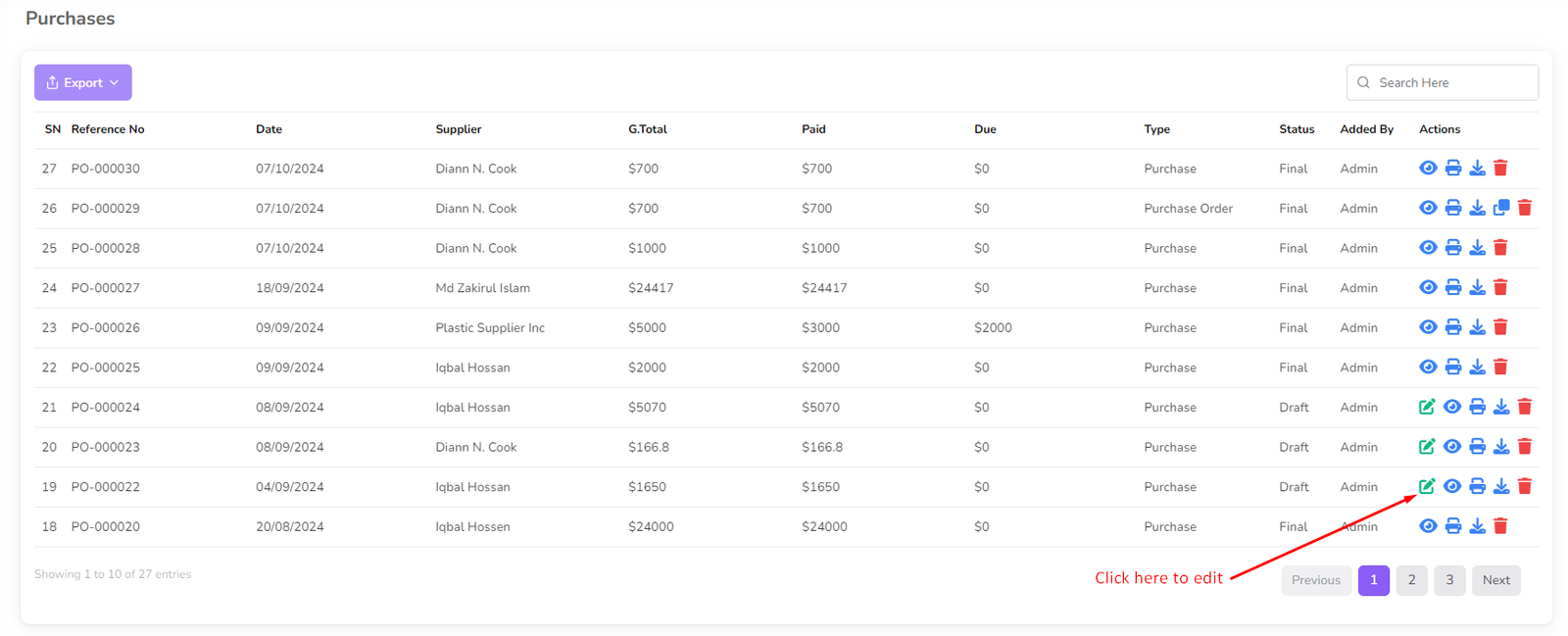The width and height of the screenshot is (1568, 636).
Task: View purchase PO-000025 using eye icon
Action: click(1428, 367)
